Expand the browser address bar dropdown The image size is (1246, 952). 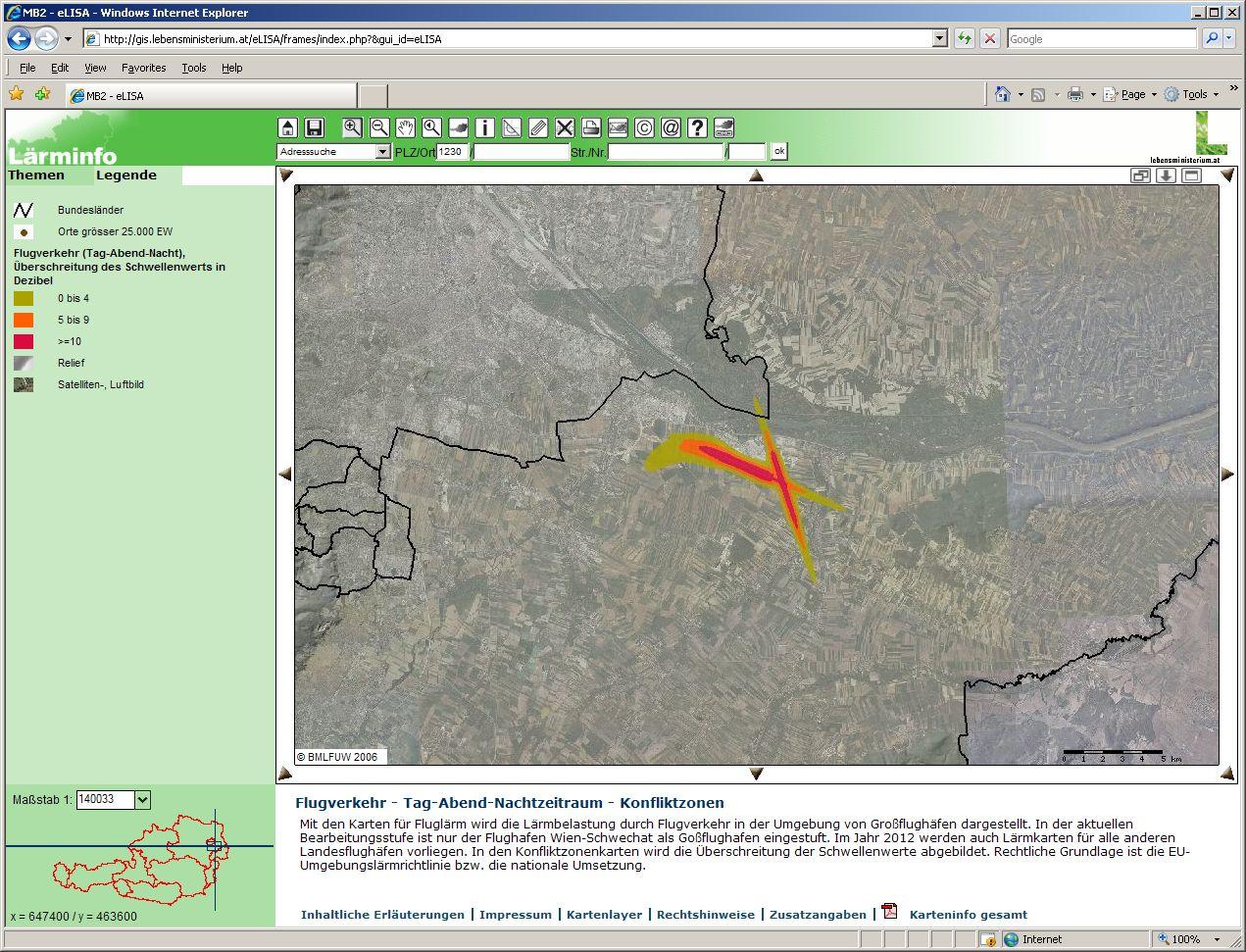pos(940,38)
